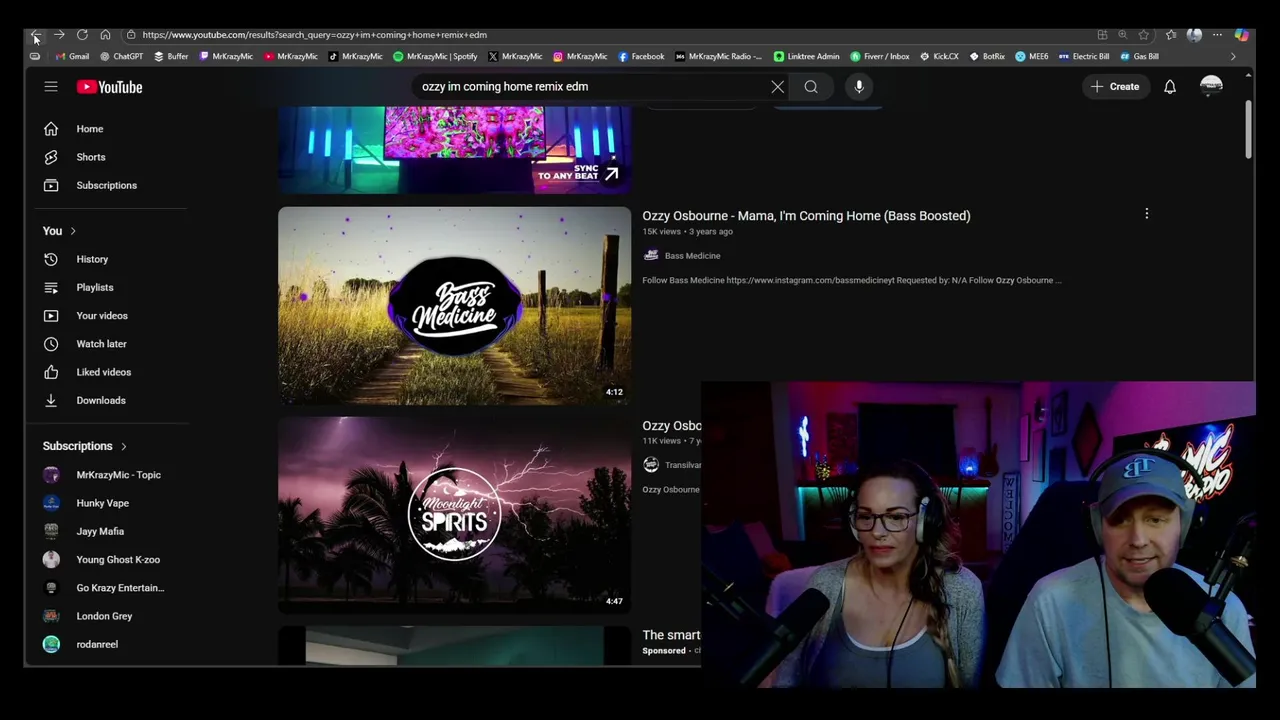Open the Gas Bill bookmark
This screenshot has width=1280, height=720.
click(x=1139, y=57)
